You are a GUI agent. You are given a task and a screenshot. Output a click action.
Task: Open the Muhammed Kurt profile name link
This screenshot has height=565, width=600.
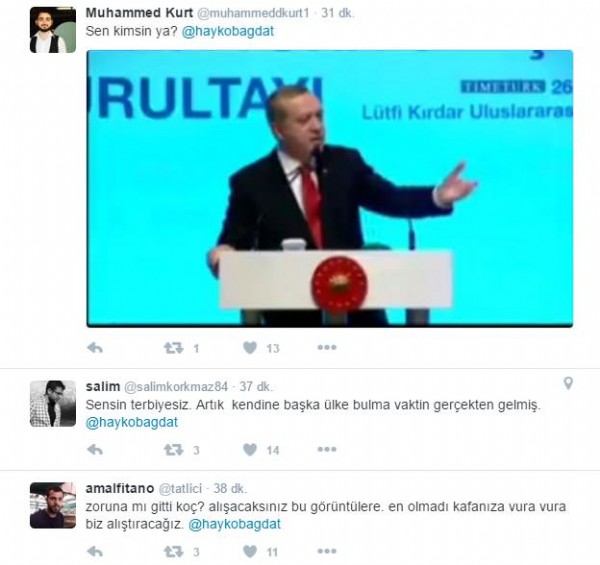[x=139, y=13]
